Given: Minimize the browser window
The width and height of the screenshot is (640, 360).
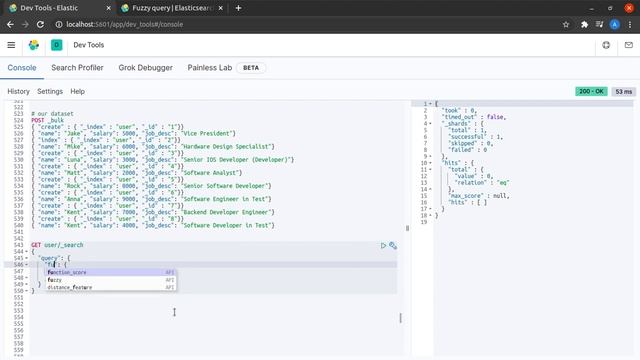Looking at the screenshot, I should (591, 8).
